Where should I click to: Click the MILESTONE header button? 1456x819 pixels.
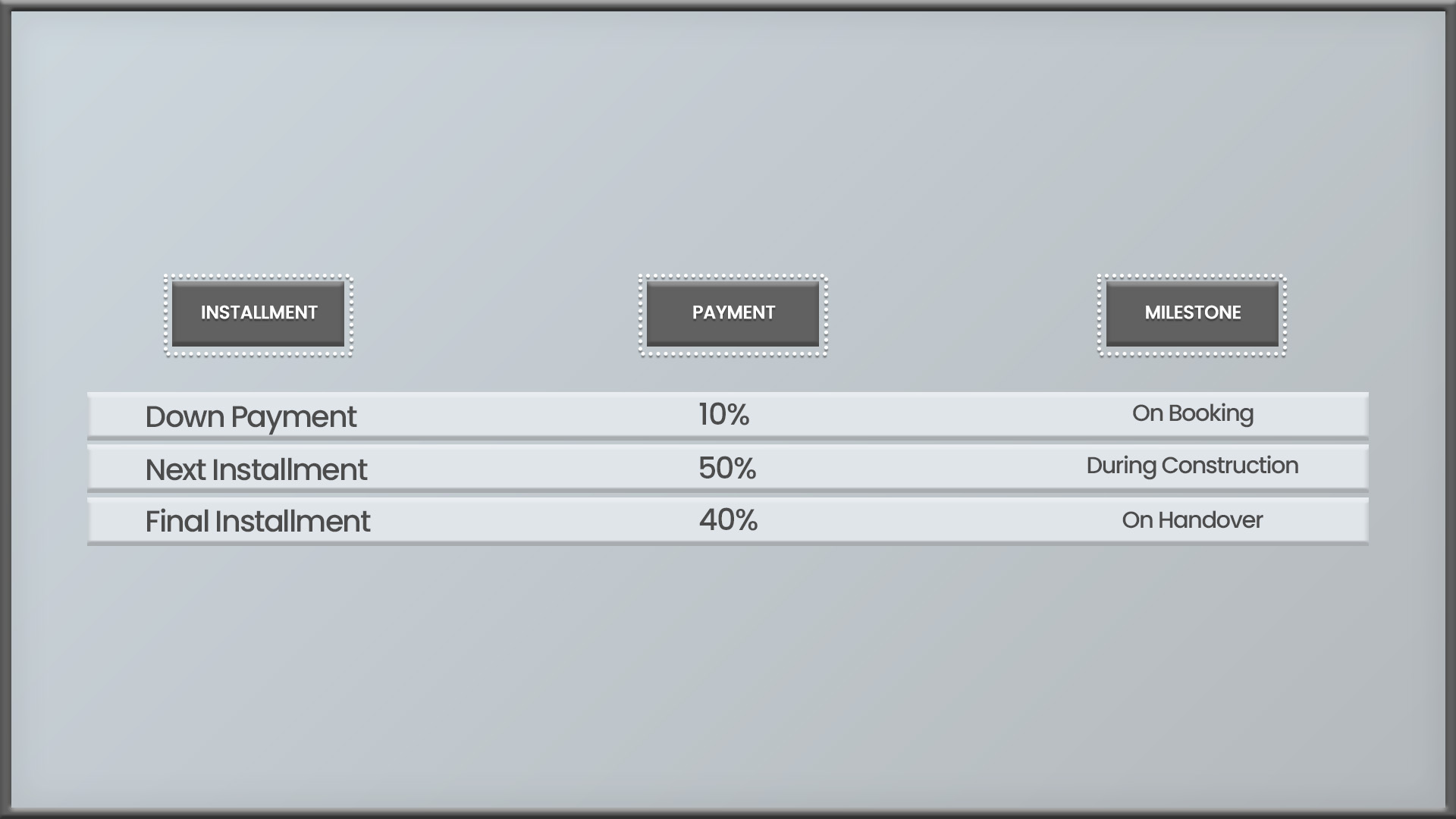[x=1192, y=313]
